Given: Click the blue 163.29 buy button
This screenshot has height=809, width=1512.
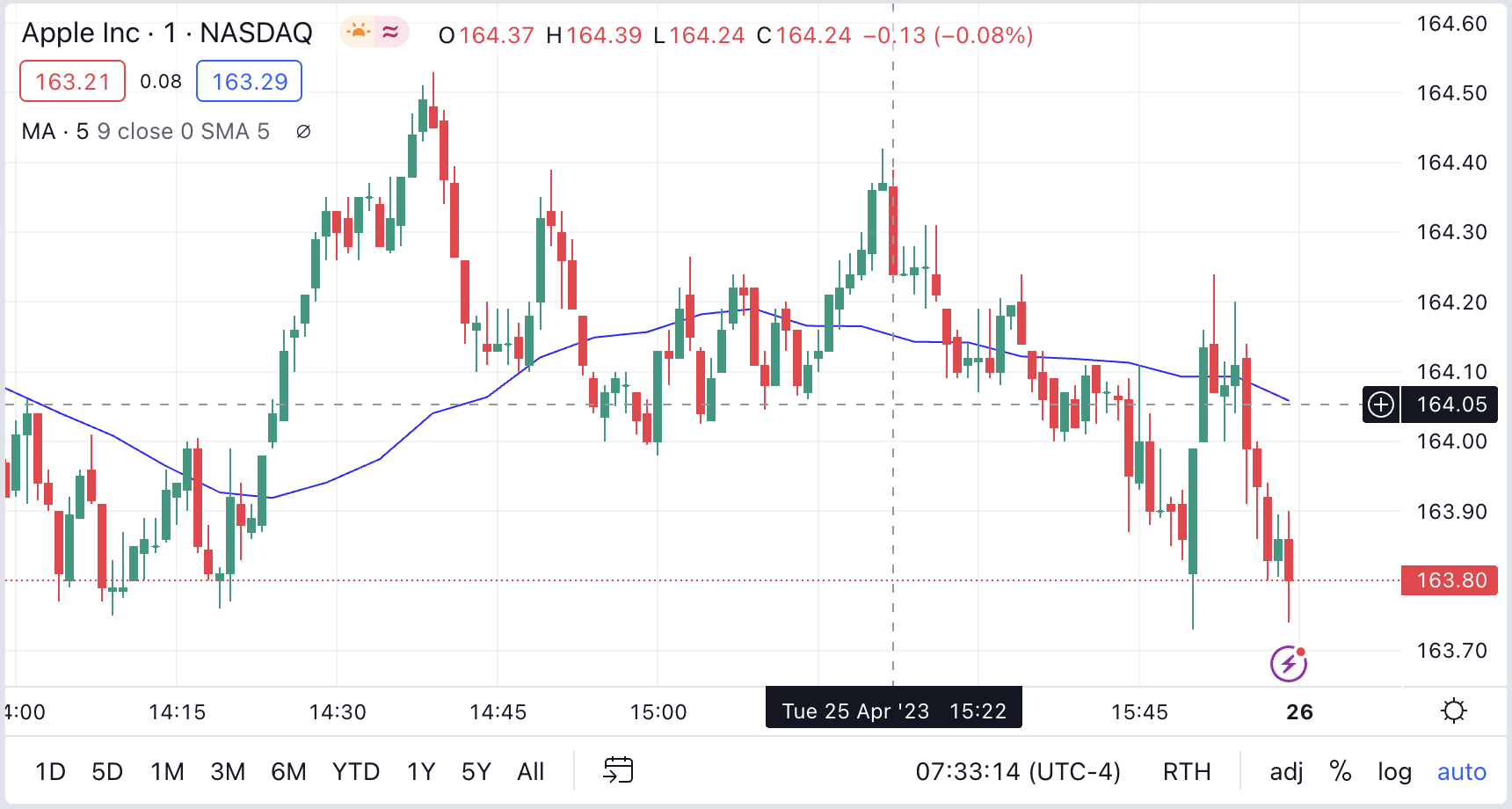Looking at the screenshot, I should (250, 82).
